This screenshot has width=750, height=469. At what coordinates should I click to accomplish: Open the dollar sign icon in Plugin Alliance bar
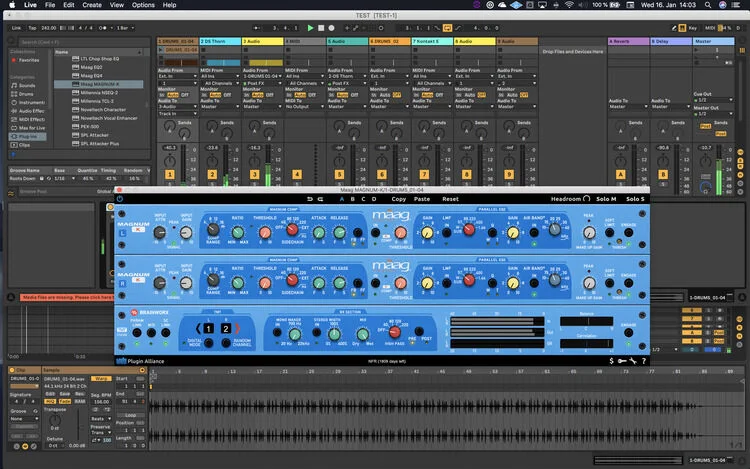click(x=611, y=361)
